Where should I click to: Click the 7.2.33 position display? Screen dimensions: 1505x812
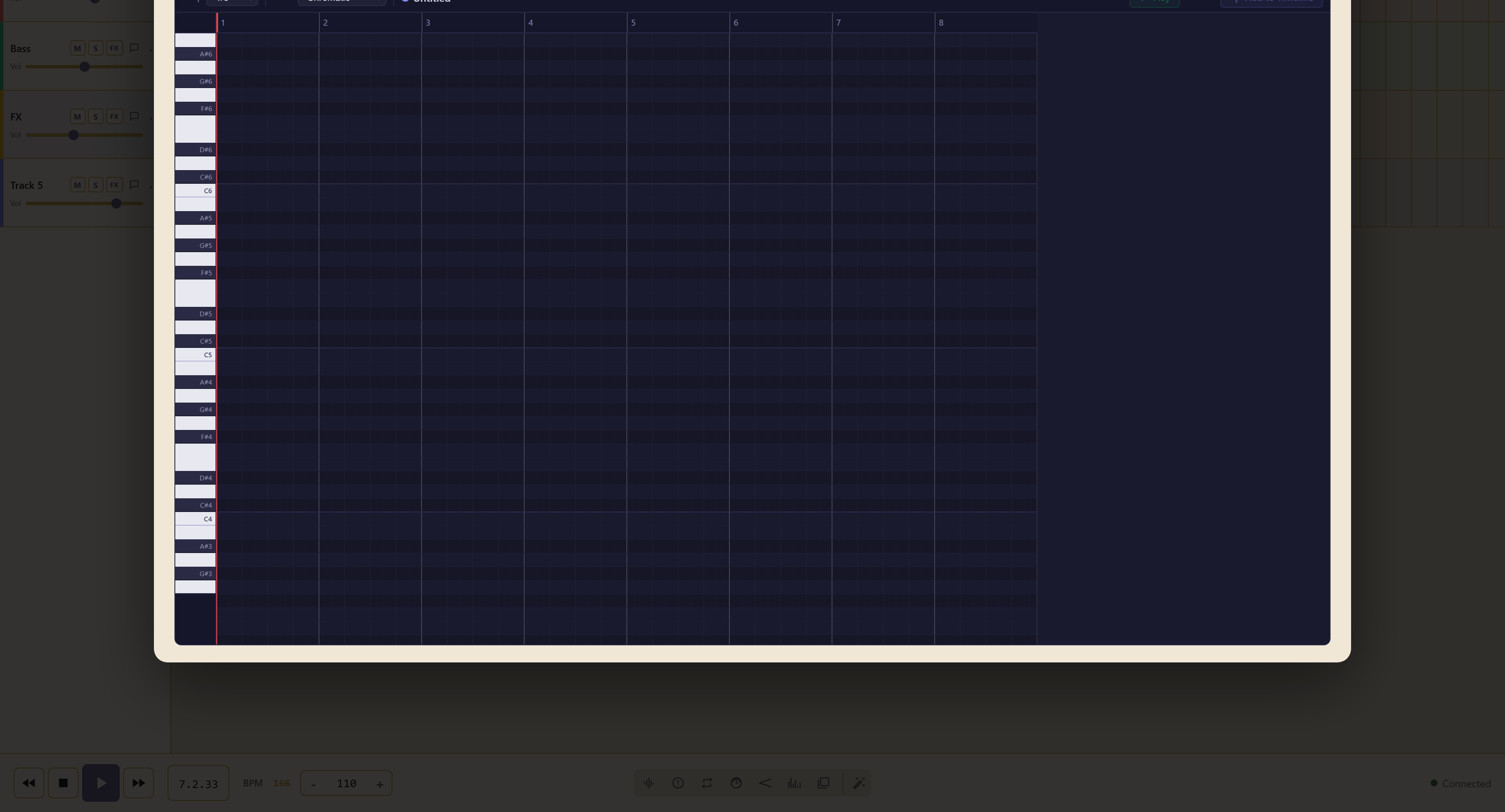[198, 783]
